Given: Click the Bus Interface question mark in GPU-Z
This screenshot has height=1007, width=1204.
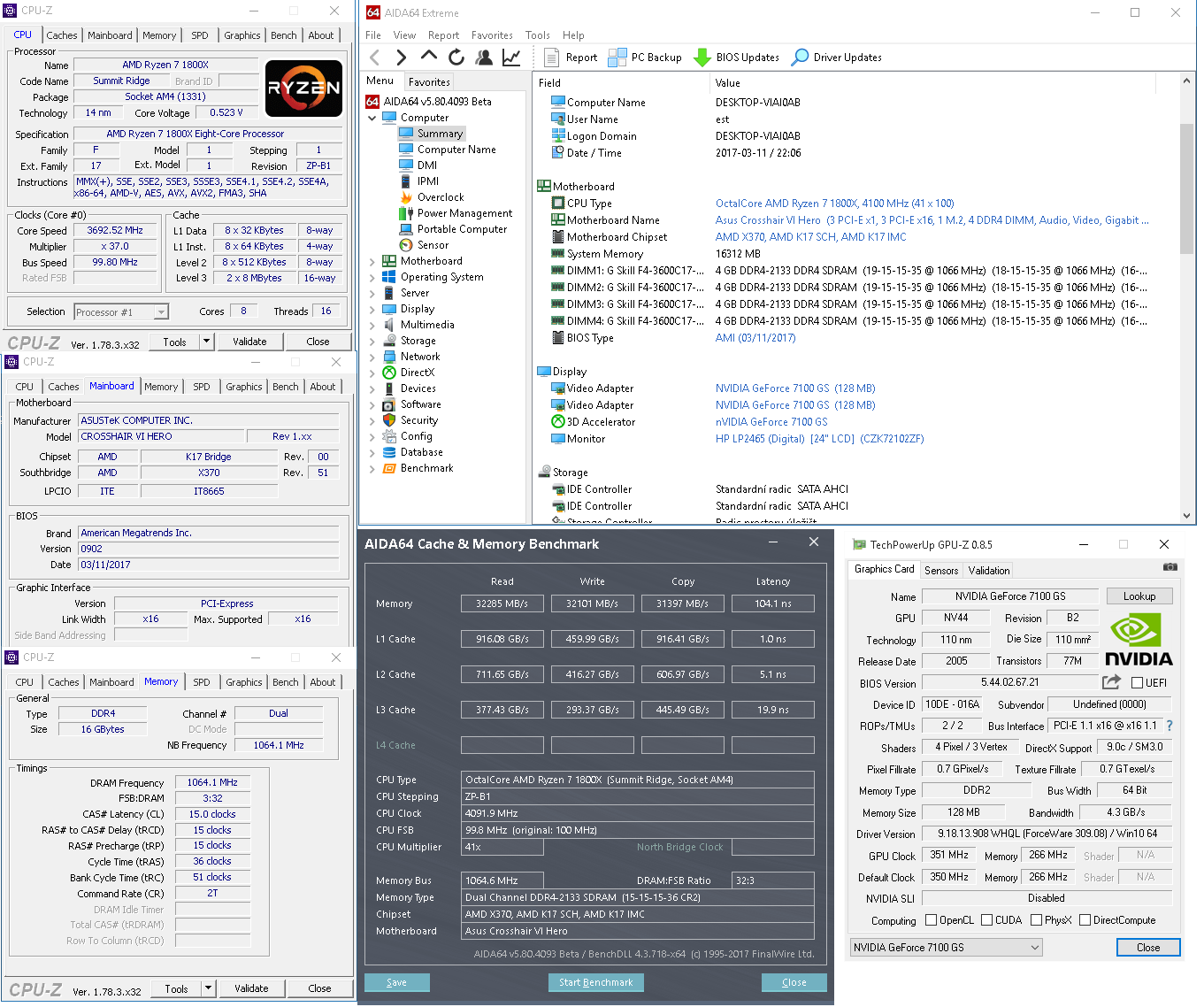Looking at the screenshot, I should 1169,726.
